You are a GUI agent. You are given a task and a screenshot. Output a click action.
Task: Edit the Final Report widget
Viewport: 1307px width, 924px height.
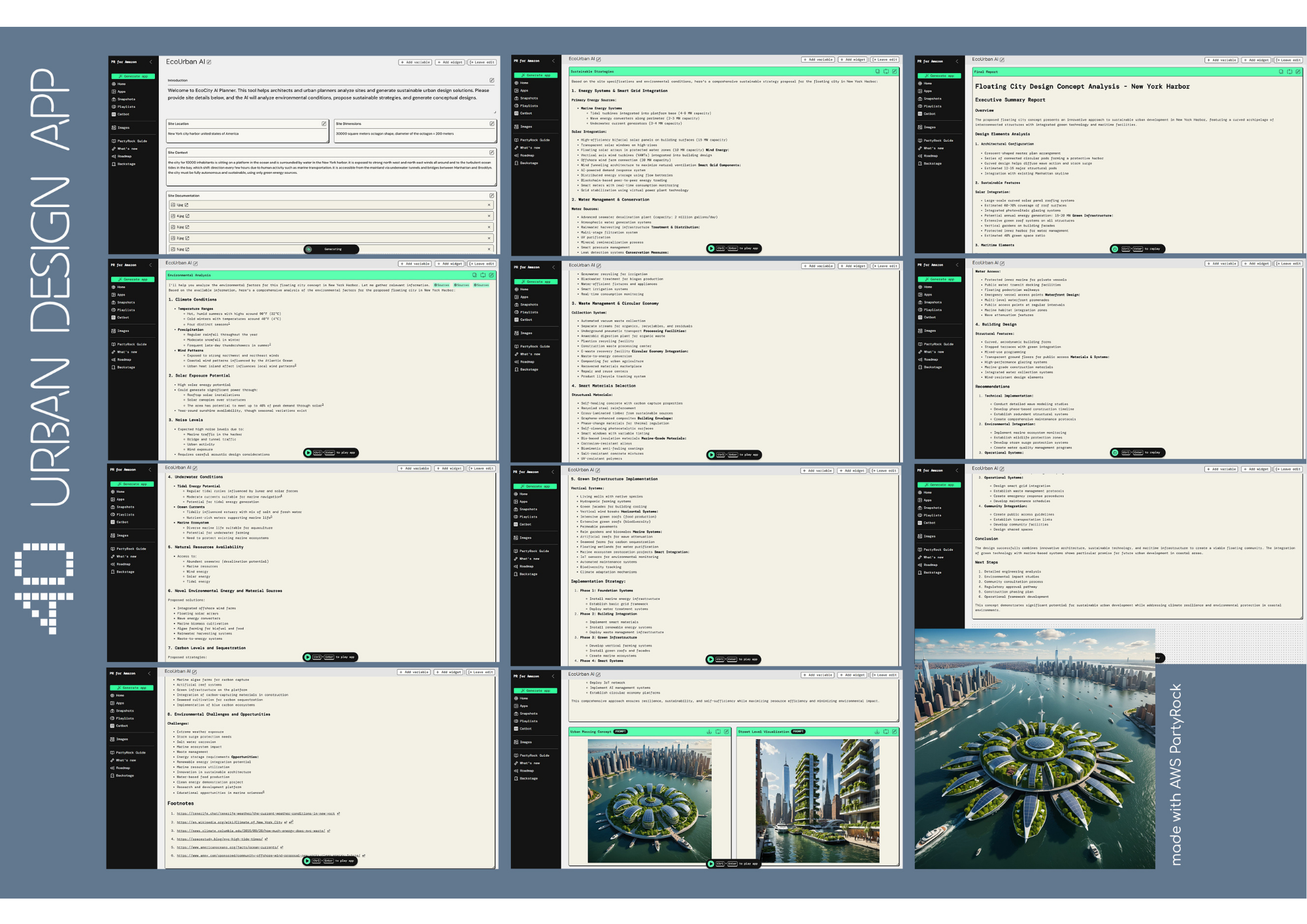click(1298, 72)
